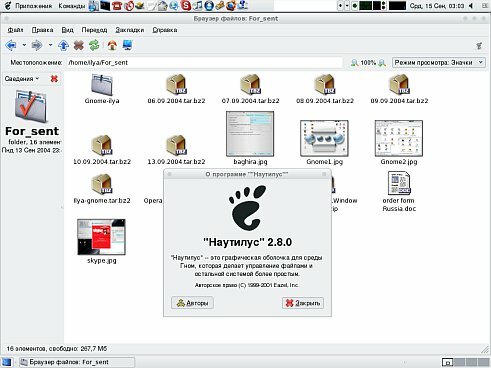Launch the music notes player icon
The image size is (491, 368).
pyautogui.click(x=197, y=5)
